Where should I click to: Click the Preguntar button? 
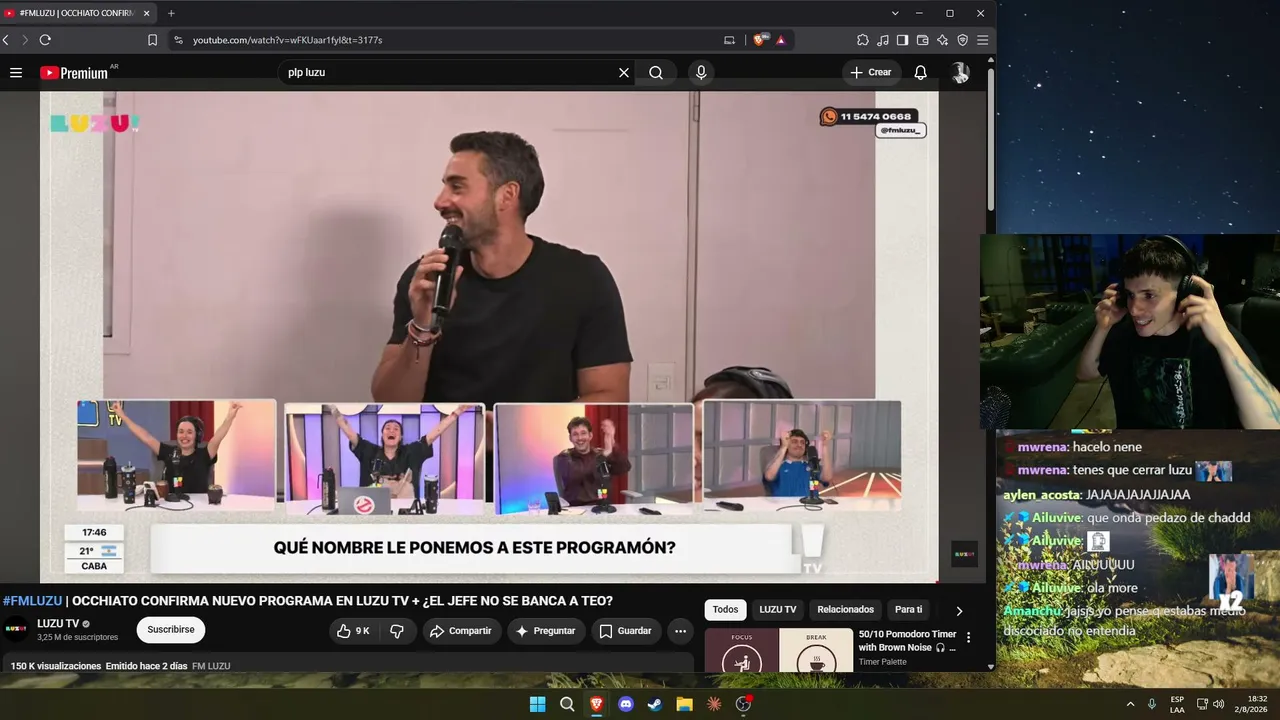pos(546,631)
